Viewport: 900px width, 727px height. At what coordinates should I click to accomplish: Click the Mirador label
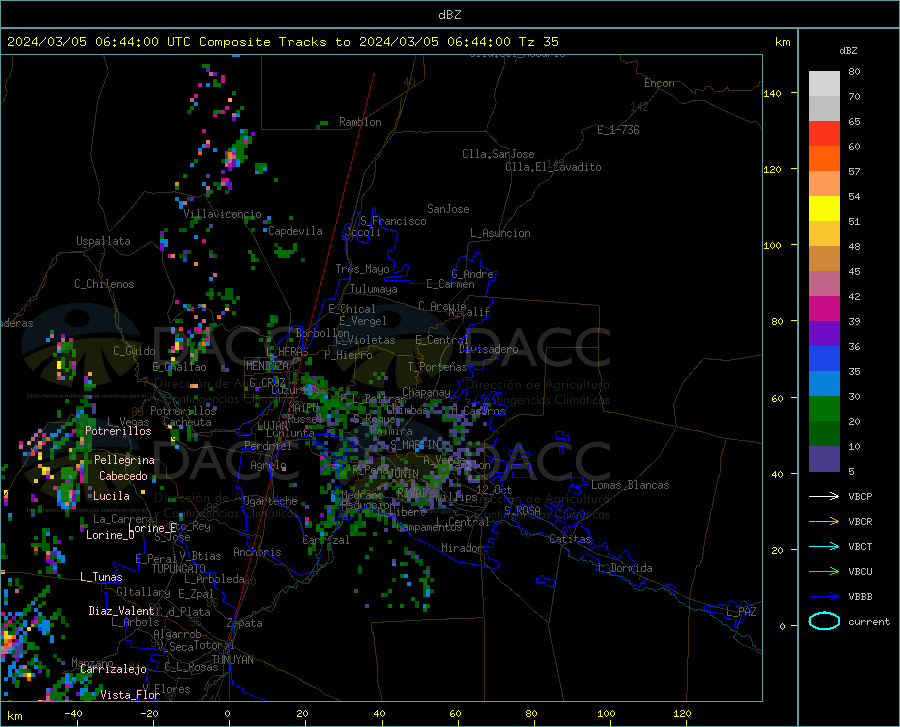click(x=461, y=548)
